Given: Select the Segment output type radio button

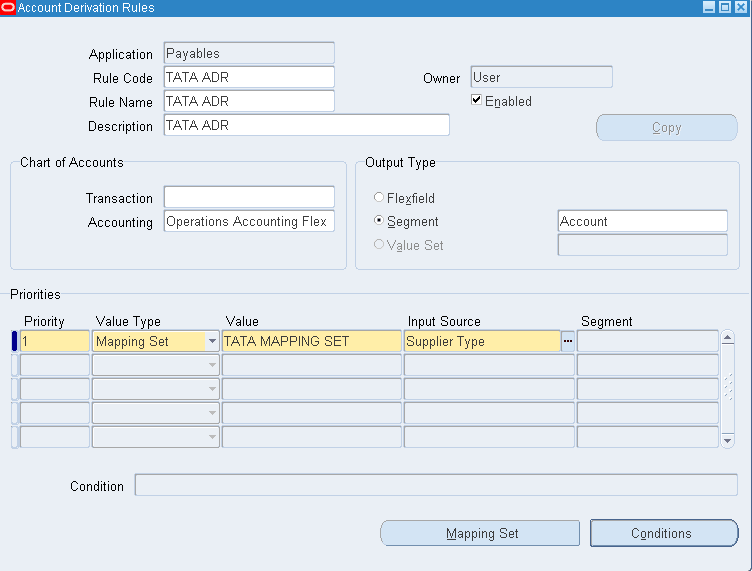Looking at the screenshot, I should click(379, 221).
